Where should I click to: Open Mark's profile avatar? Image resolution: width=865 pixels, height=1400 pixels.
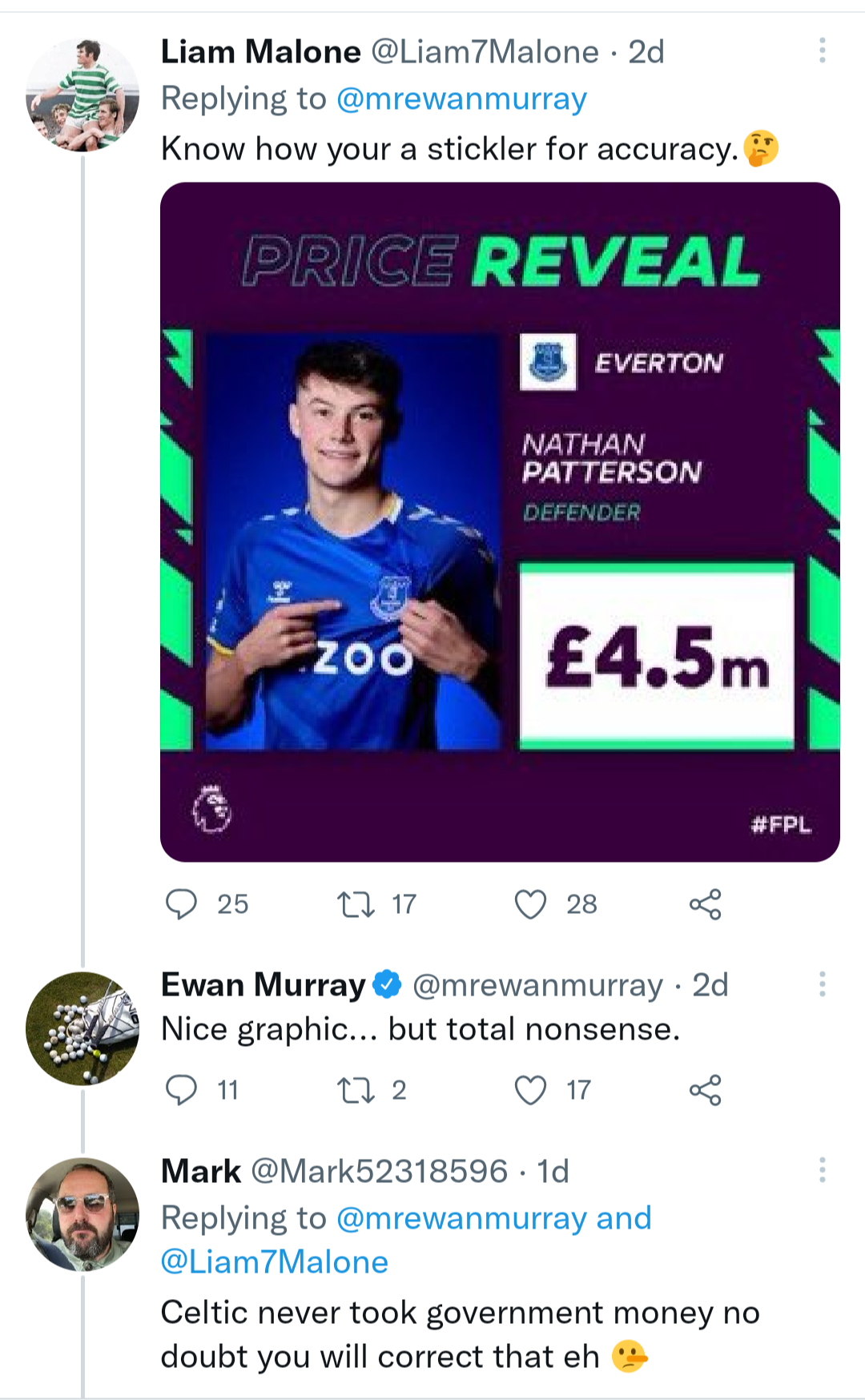[82, 1214]
